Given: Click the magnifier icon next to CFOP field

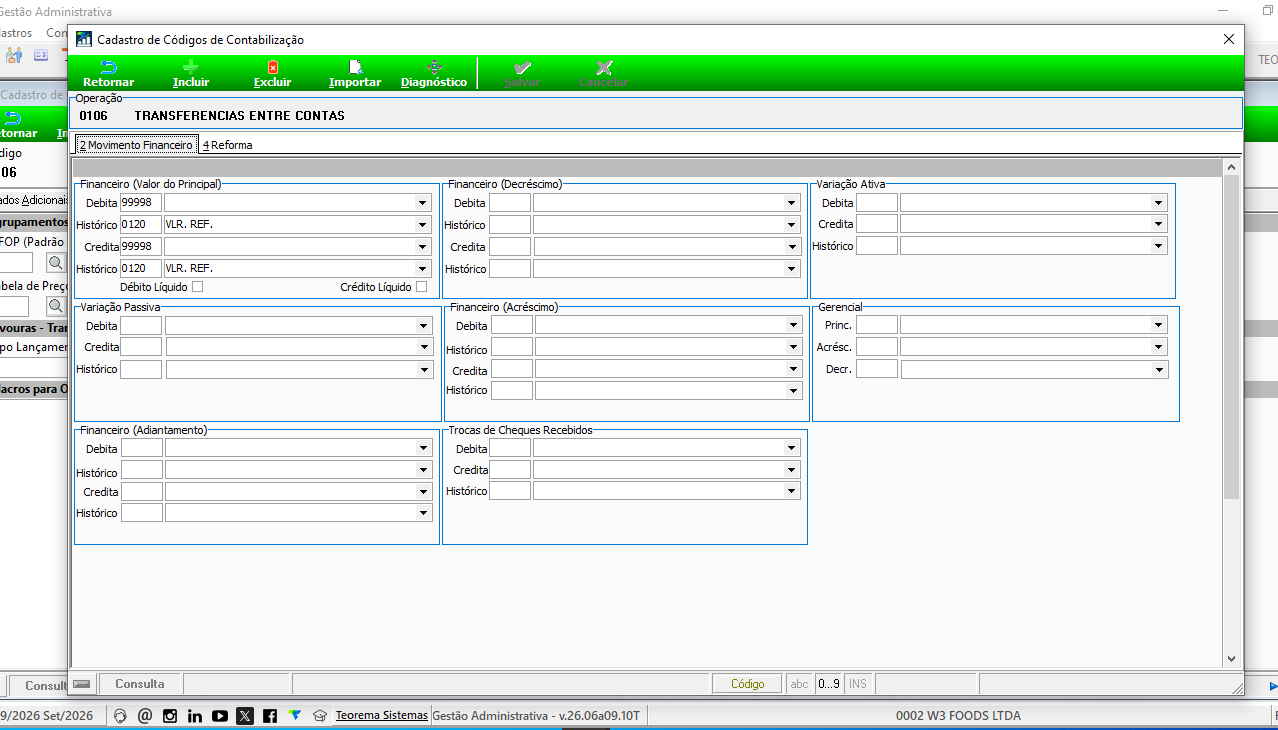Looking at the screenshot, I should (x=56, y=263).
